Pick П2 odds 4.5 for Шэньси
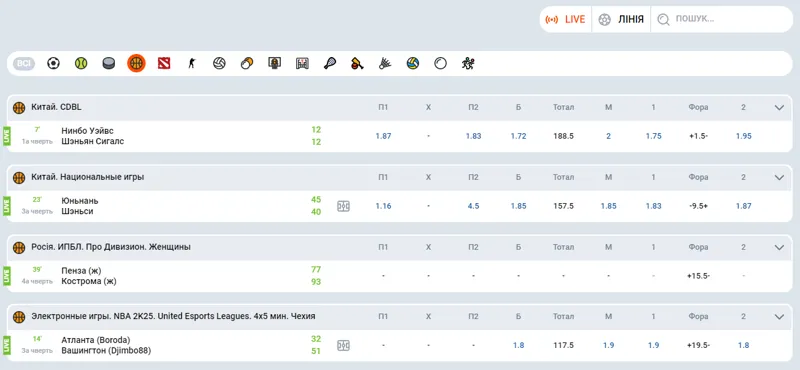 point(473,206)
